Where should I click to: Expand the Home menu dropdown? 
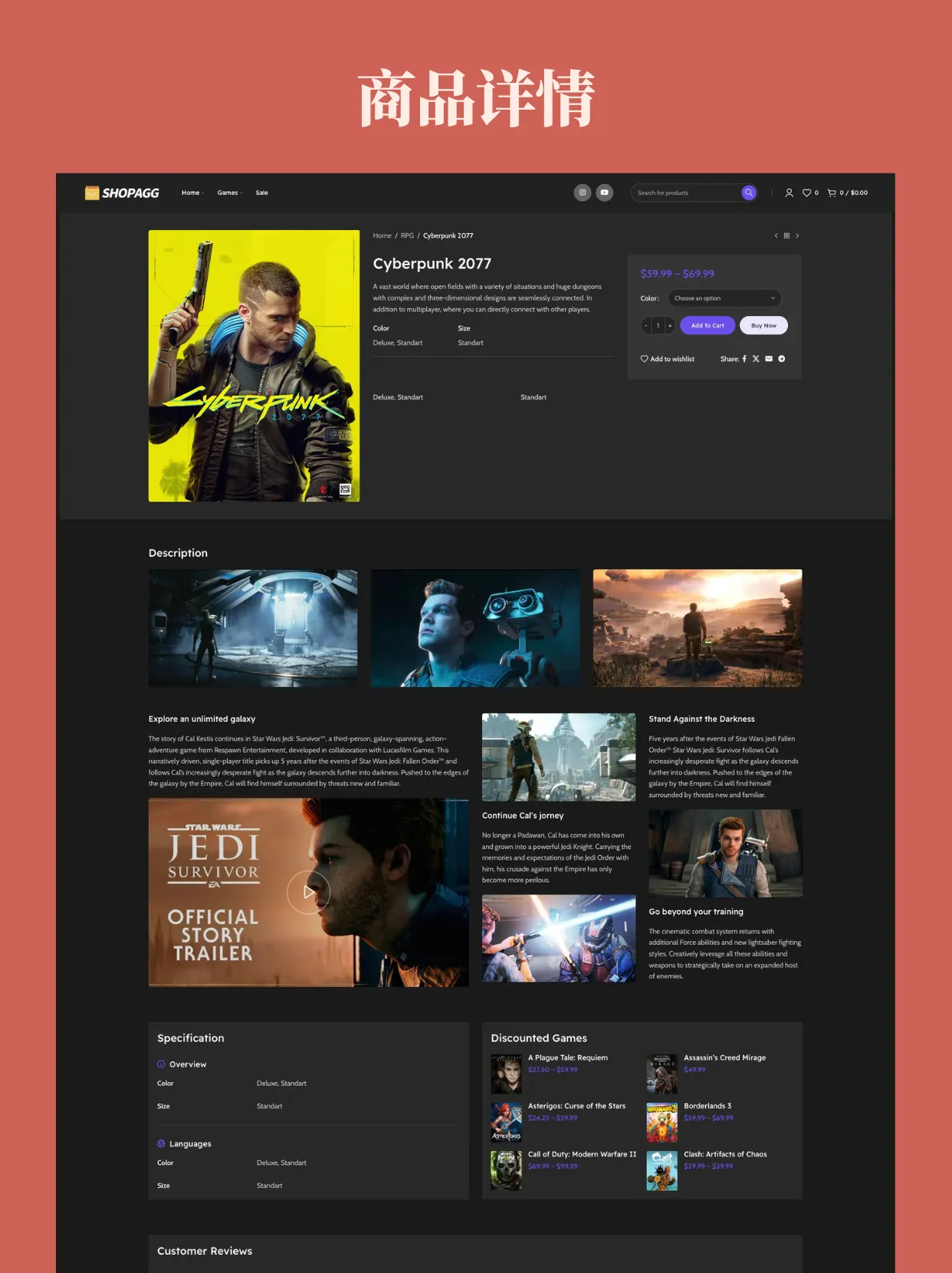[x=193, y=192]
